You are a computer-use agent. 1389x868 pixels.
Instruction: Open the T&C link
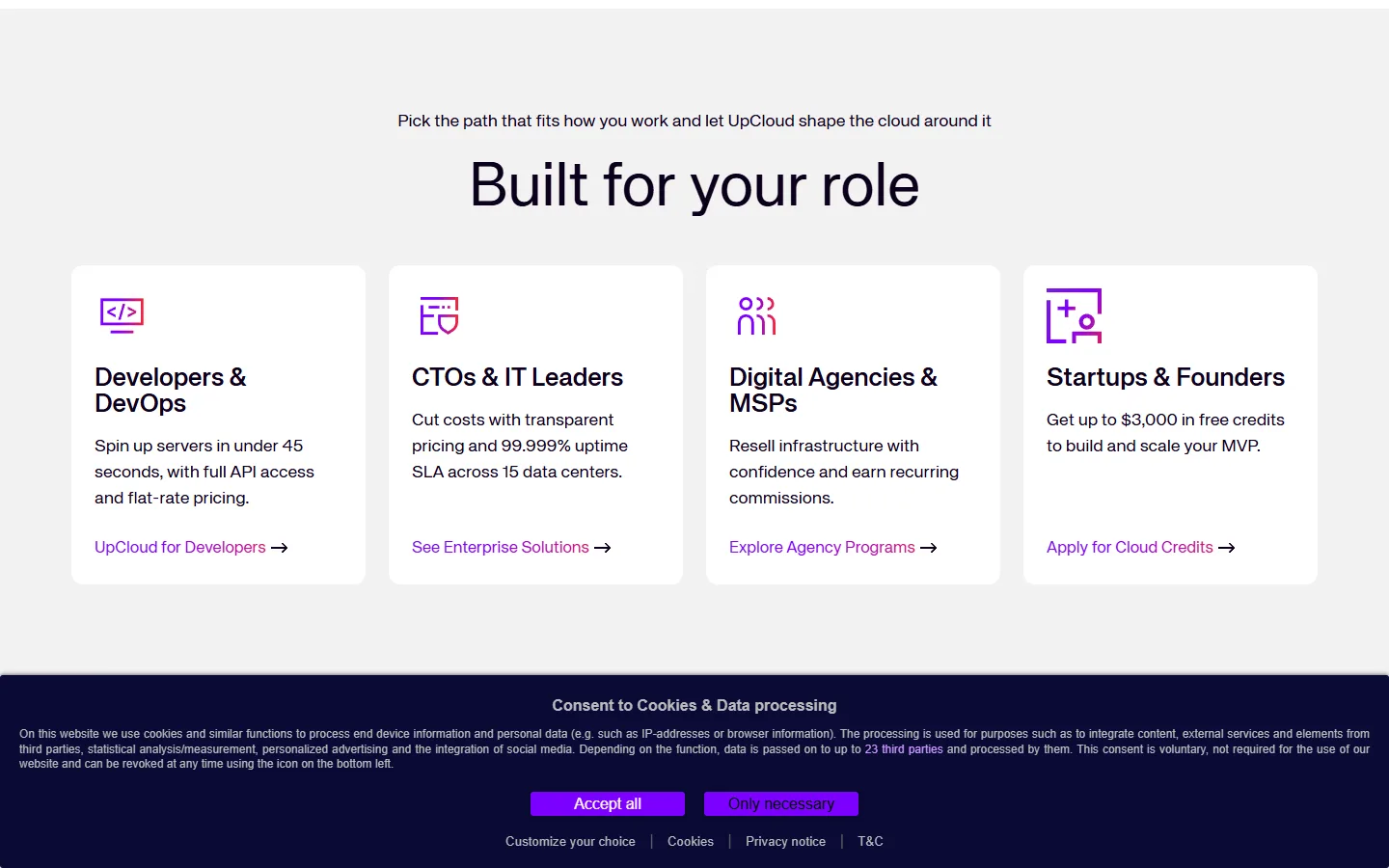coord(870,841)
